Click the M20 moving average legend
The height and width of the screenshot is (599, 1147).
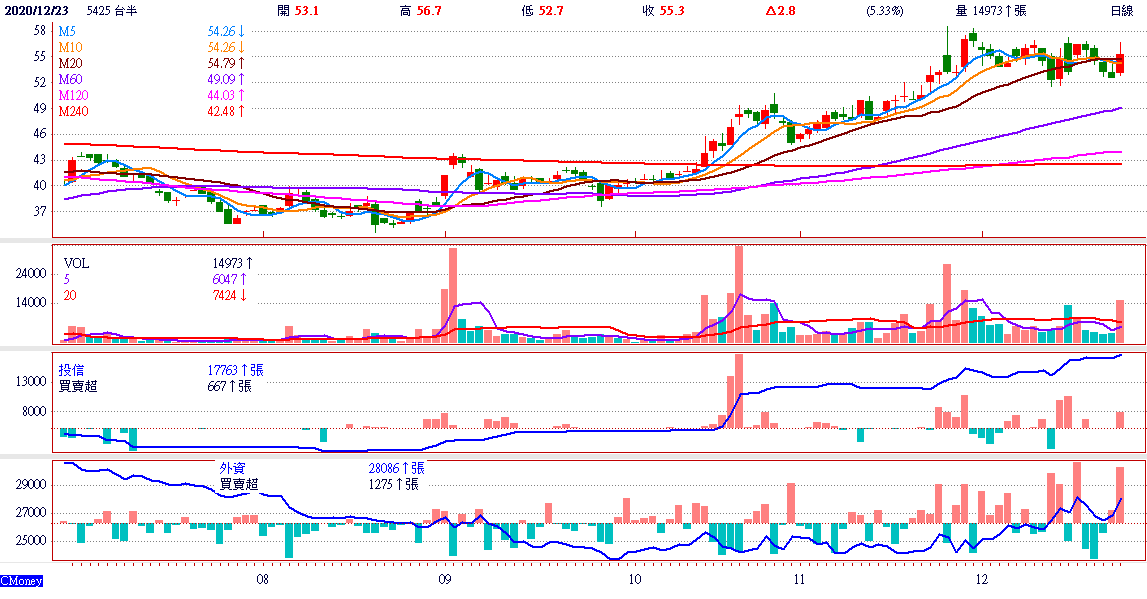point(70,64)
